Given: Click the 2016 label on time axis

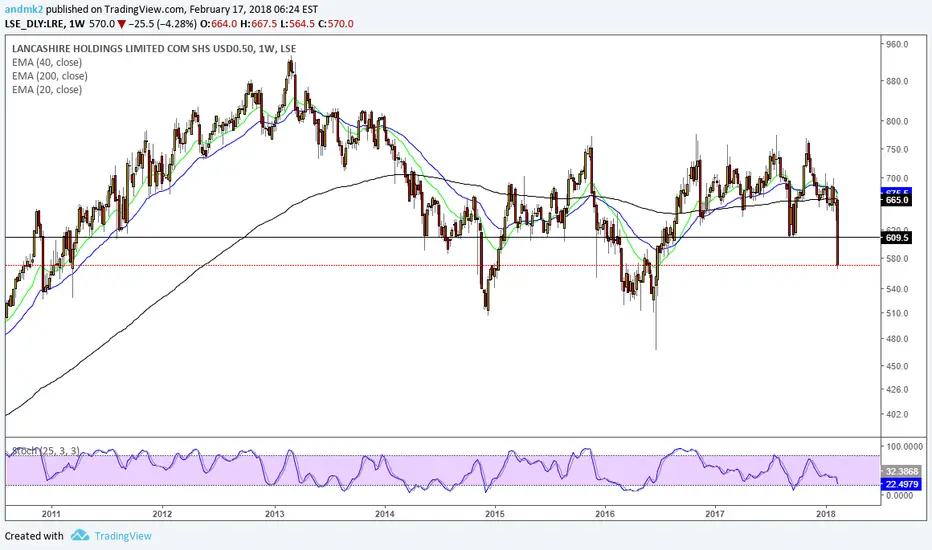Looking at the screenshot, I should pos(604,514).
